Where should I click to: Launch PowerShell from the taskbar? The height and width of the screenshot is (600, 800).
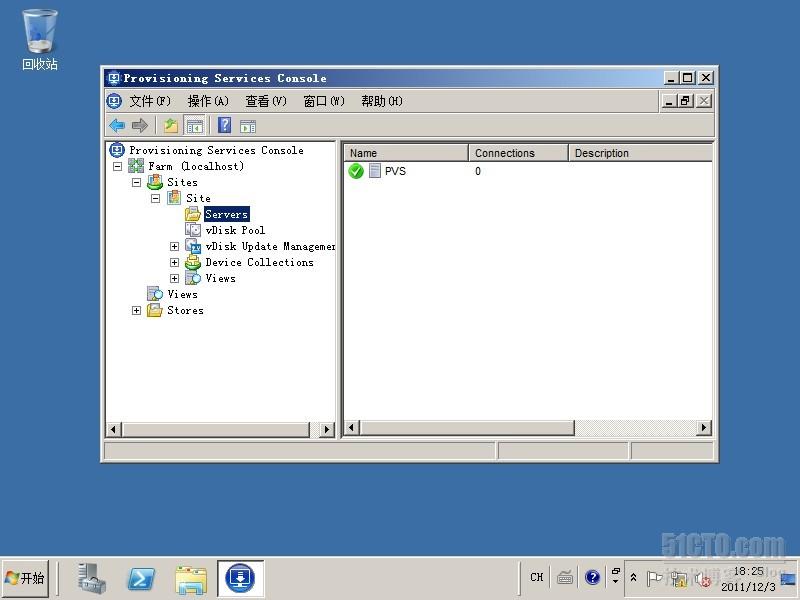point(141,579)
